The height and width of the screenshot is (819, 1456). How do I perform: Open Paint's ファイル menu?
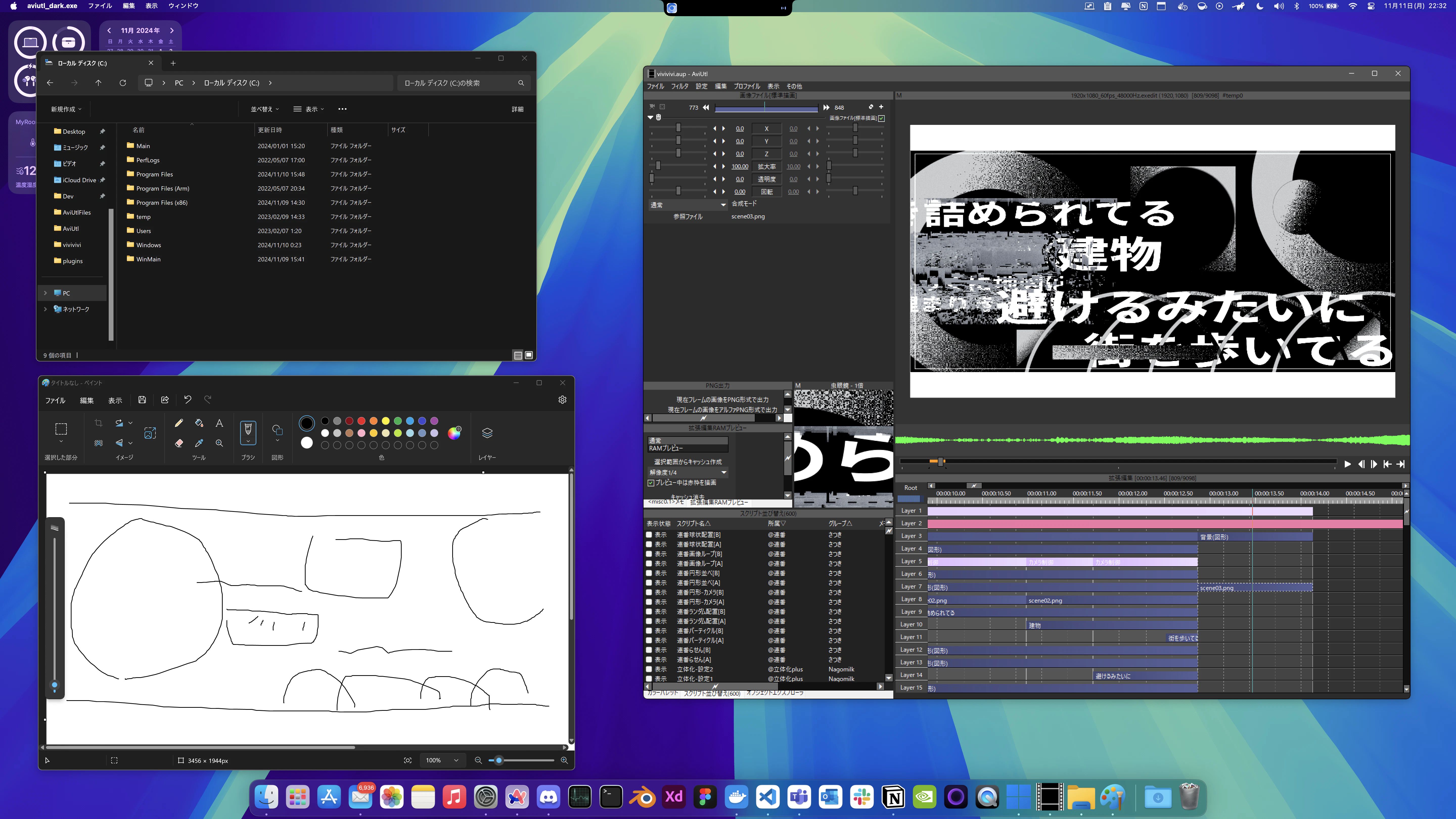[x=55, y=400]
